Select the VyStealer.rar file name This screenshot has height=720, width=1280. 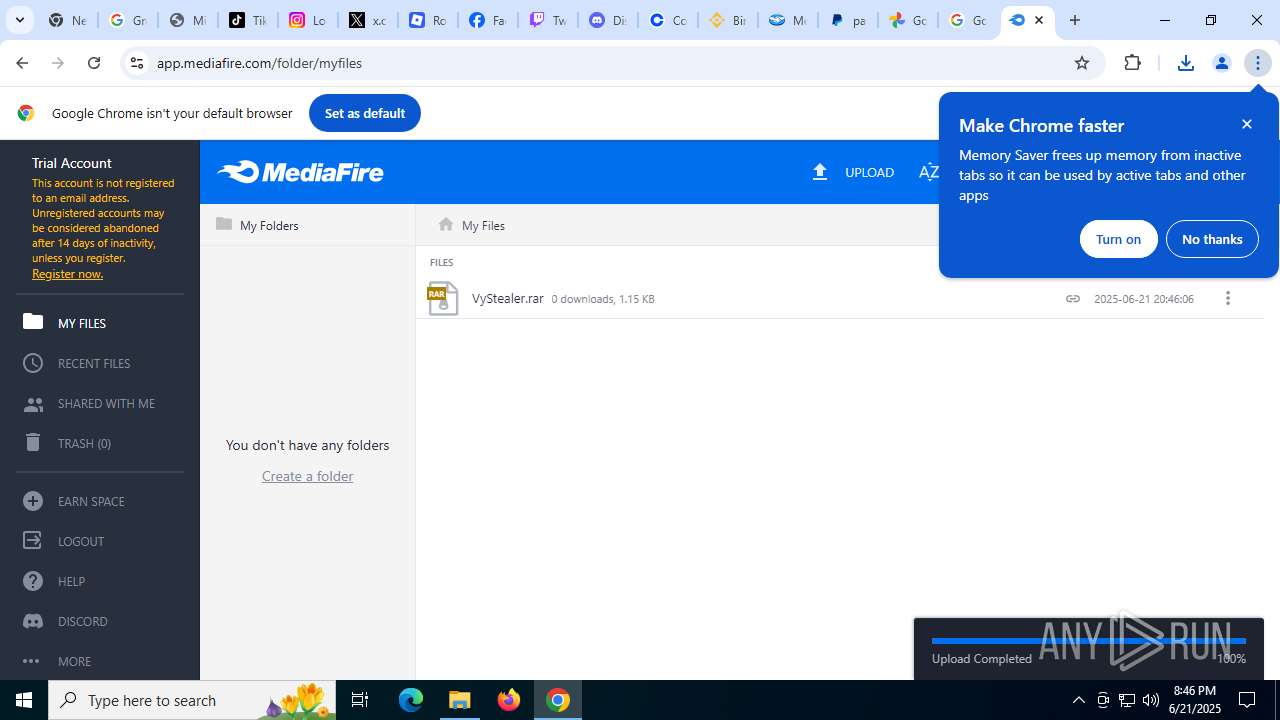click(507, 298)
